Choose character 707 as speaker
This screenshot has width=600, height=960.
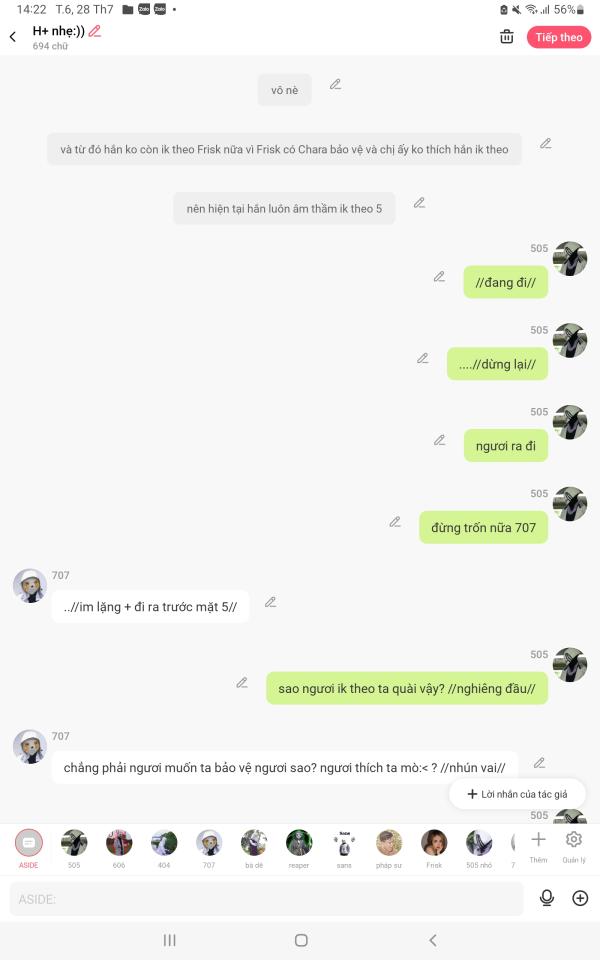pyautogui.click(x=209, y=848)
